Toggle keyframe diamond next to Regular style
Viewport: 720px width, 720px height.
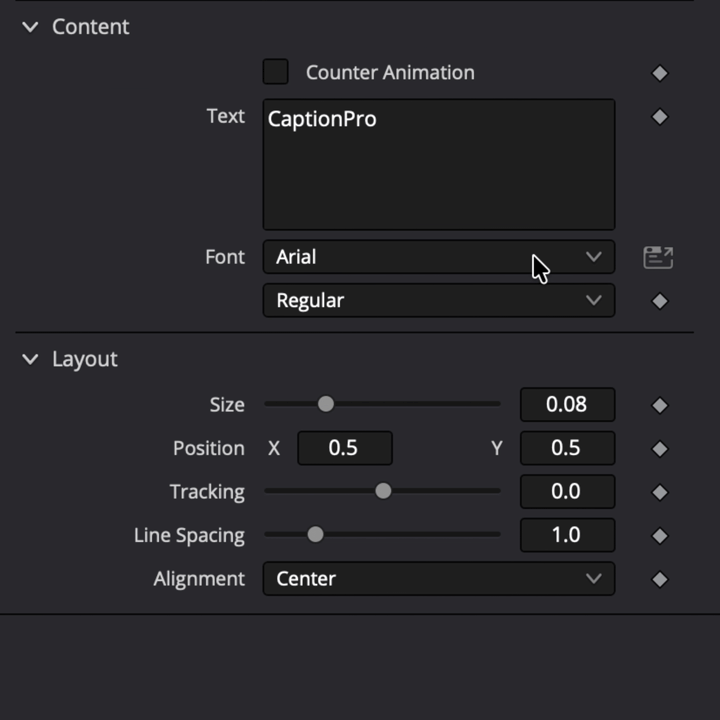point(660,301)
